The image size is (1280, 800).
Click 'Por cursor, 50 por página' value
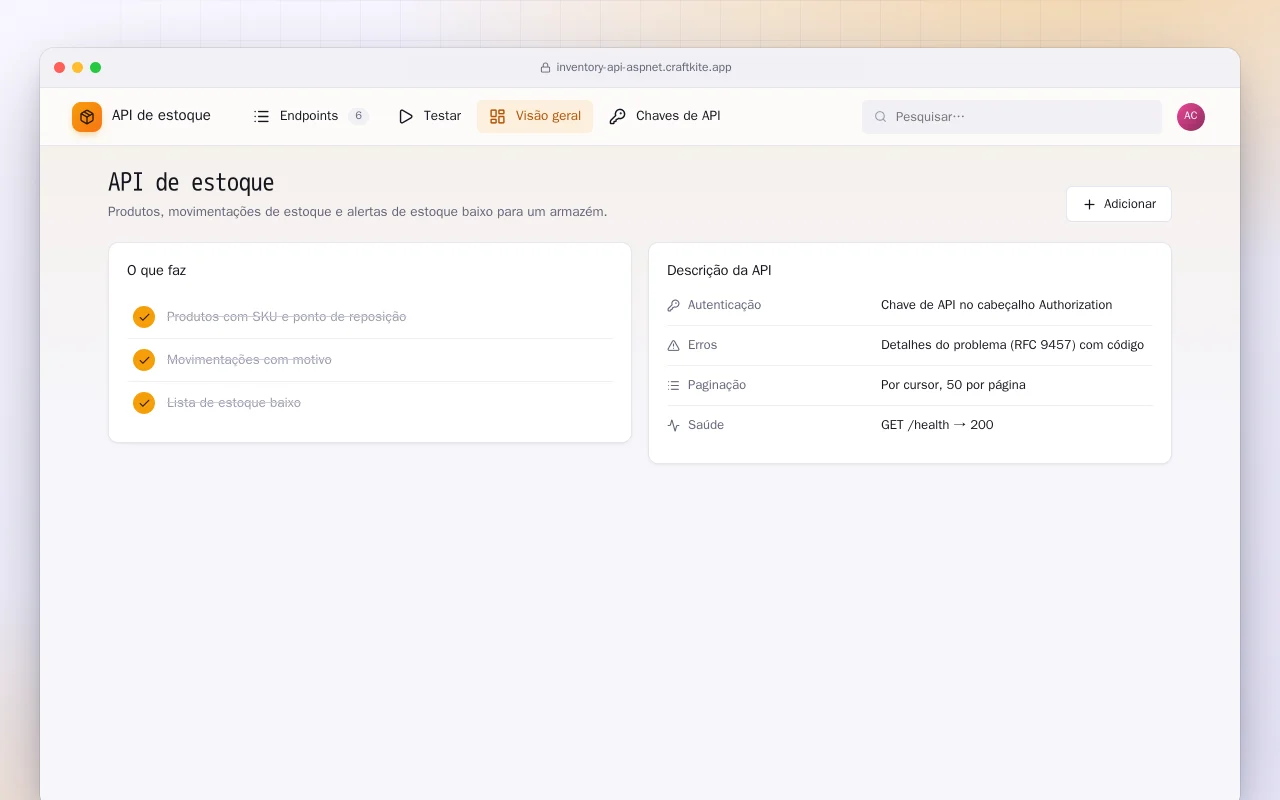[x=953, y=385]
